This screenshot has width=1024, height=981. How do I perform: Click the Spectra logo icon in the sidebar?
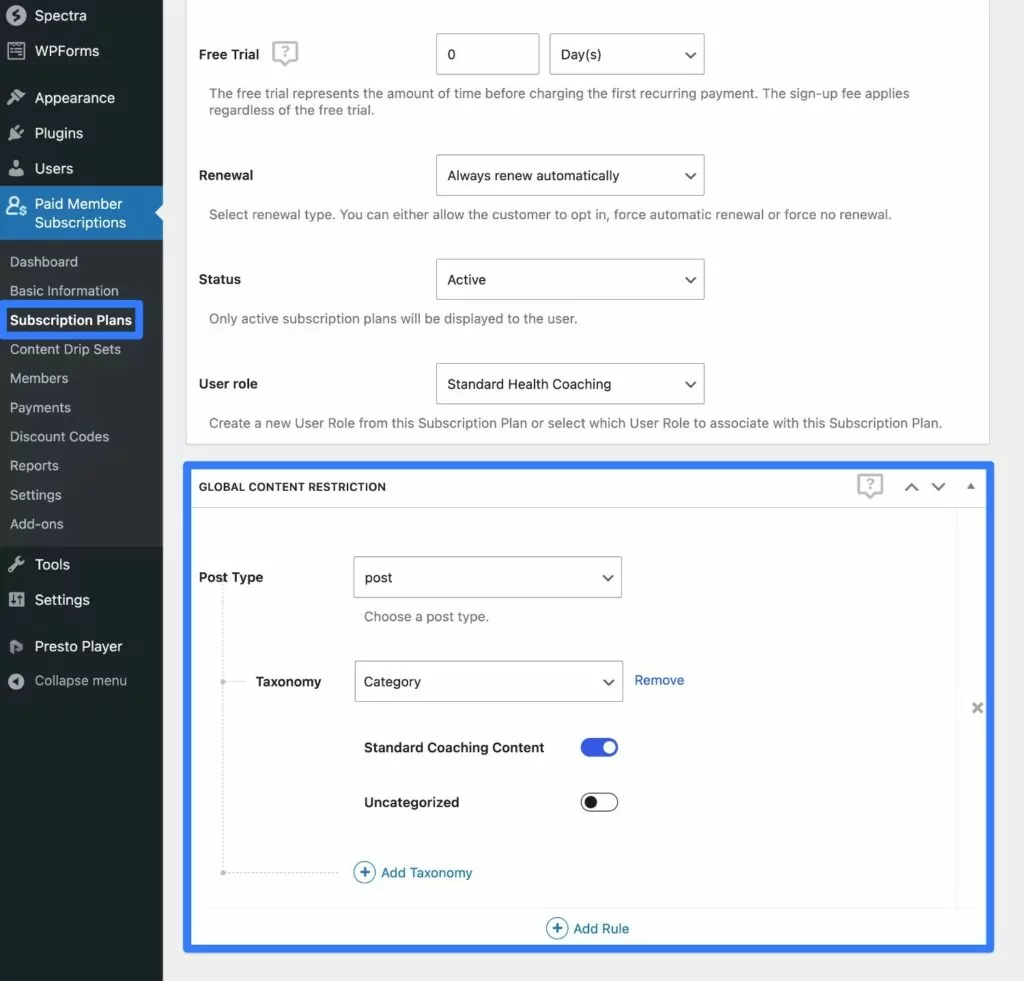pos(16,15)
